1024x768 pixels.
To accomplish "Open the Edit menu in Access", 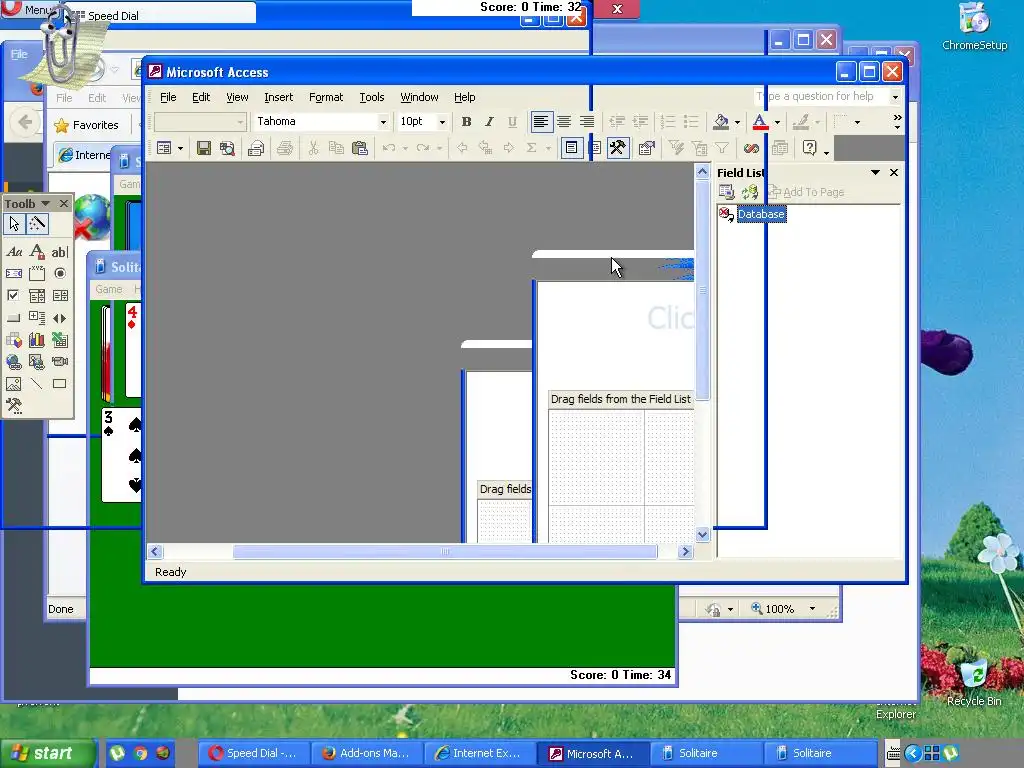I will click(201, 97).
